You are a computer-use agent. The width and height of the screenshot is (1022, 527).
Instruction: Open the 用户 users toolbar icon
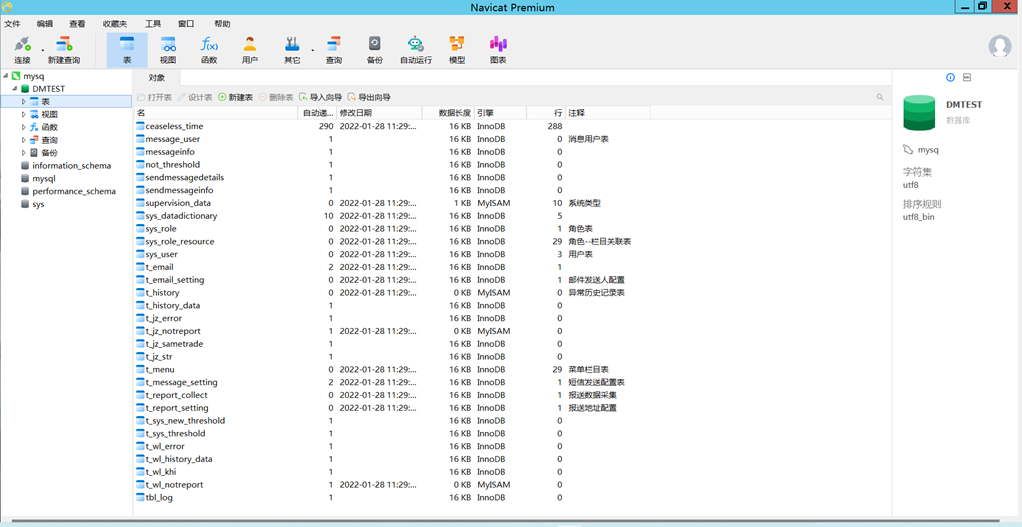pyautogui.click(x=250, y=50)
